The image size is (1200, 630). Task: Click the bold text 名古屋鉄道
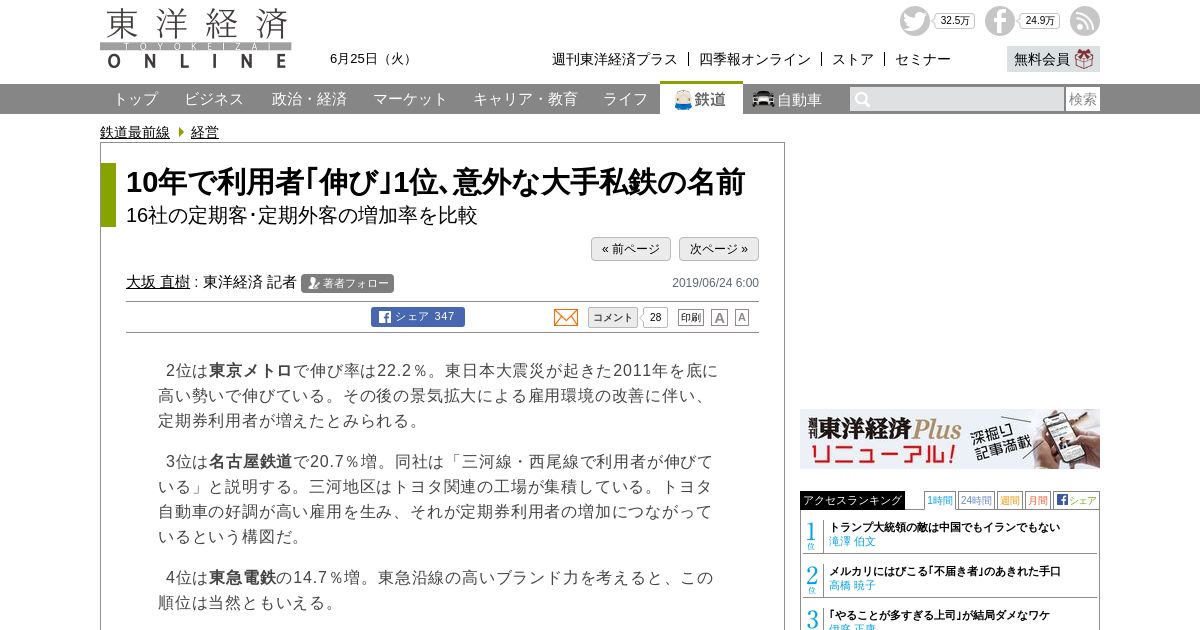[x=251, y=461]
